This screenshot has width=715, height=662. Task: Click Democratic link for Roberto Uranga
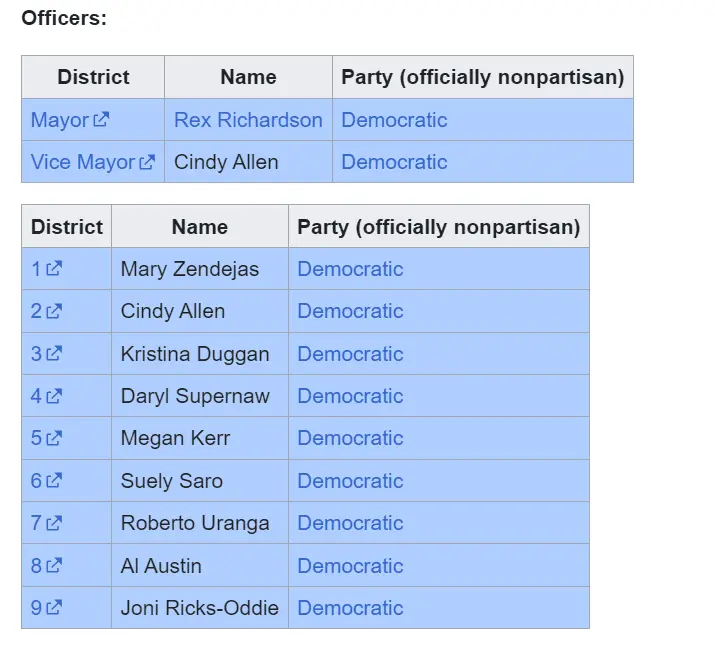tap(350, 523)
